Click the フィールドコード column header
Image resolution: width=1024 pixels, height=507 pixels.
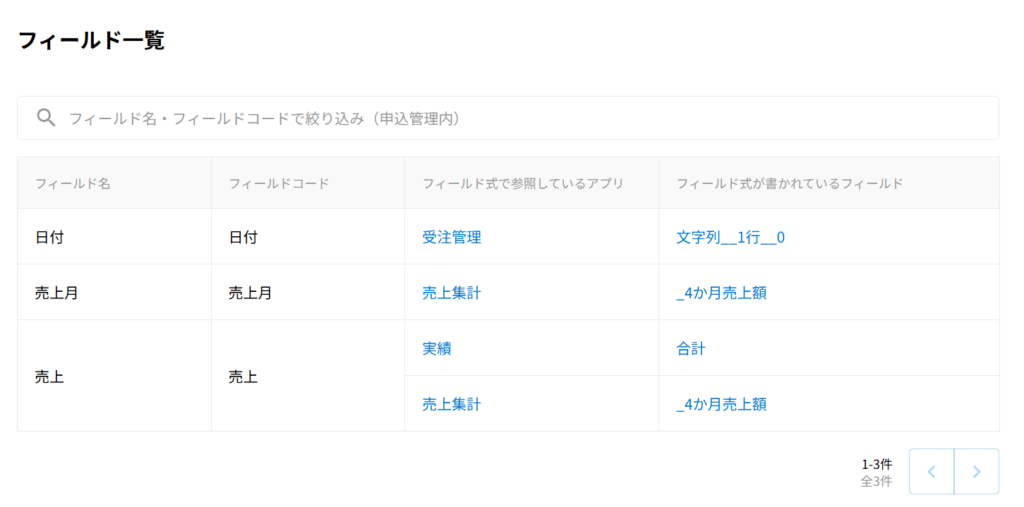279,183
